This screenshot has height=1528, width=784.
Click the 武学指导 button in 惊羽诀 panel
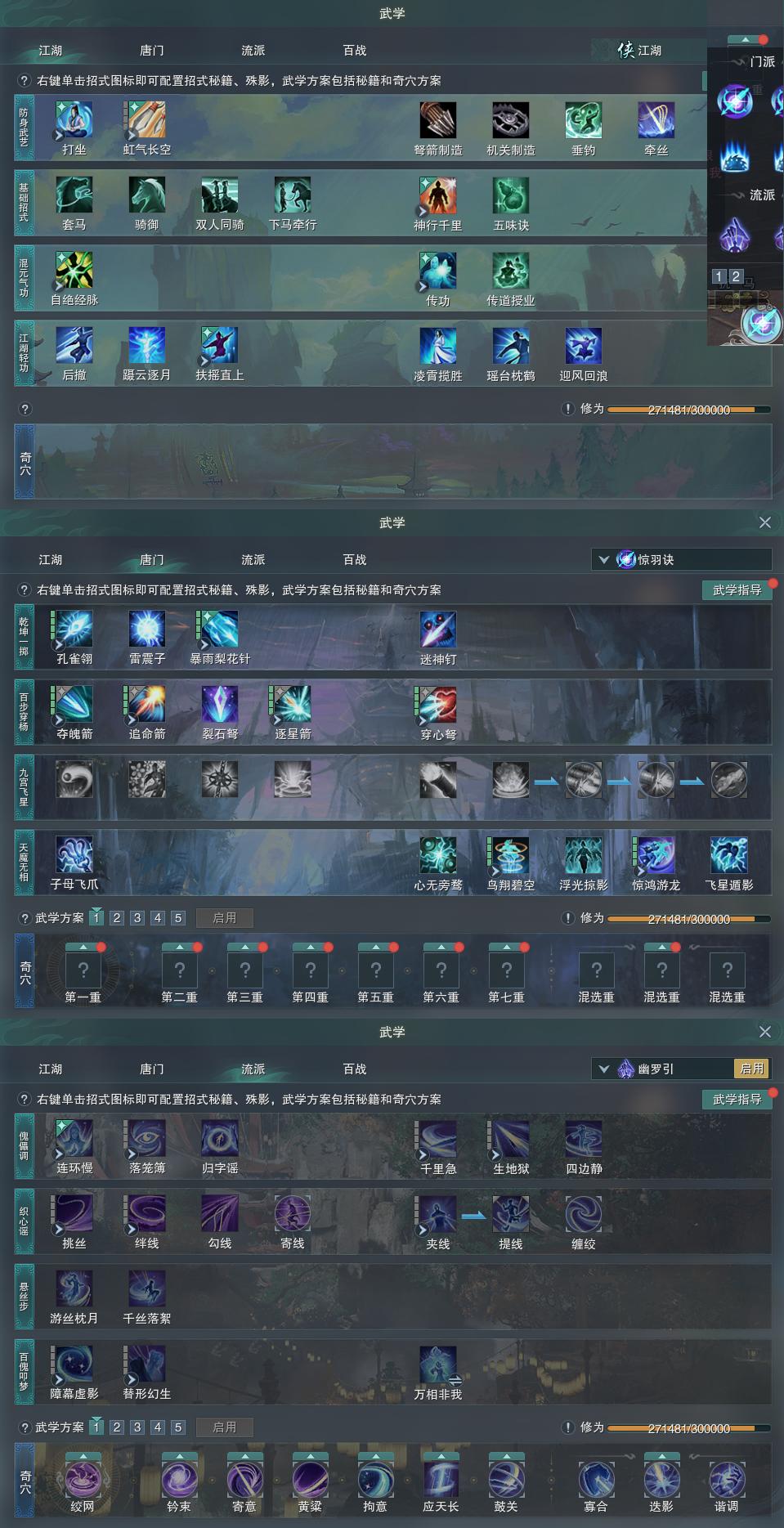[x=737, y=589]
